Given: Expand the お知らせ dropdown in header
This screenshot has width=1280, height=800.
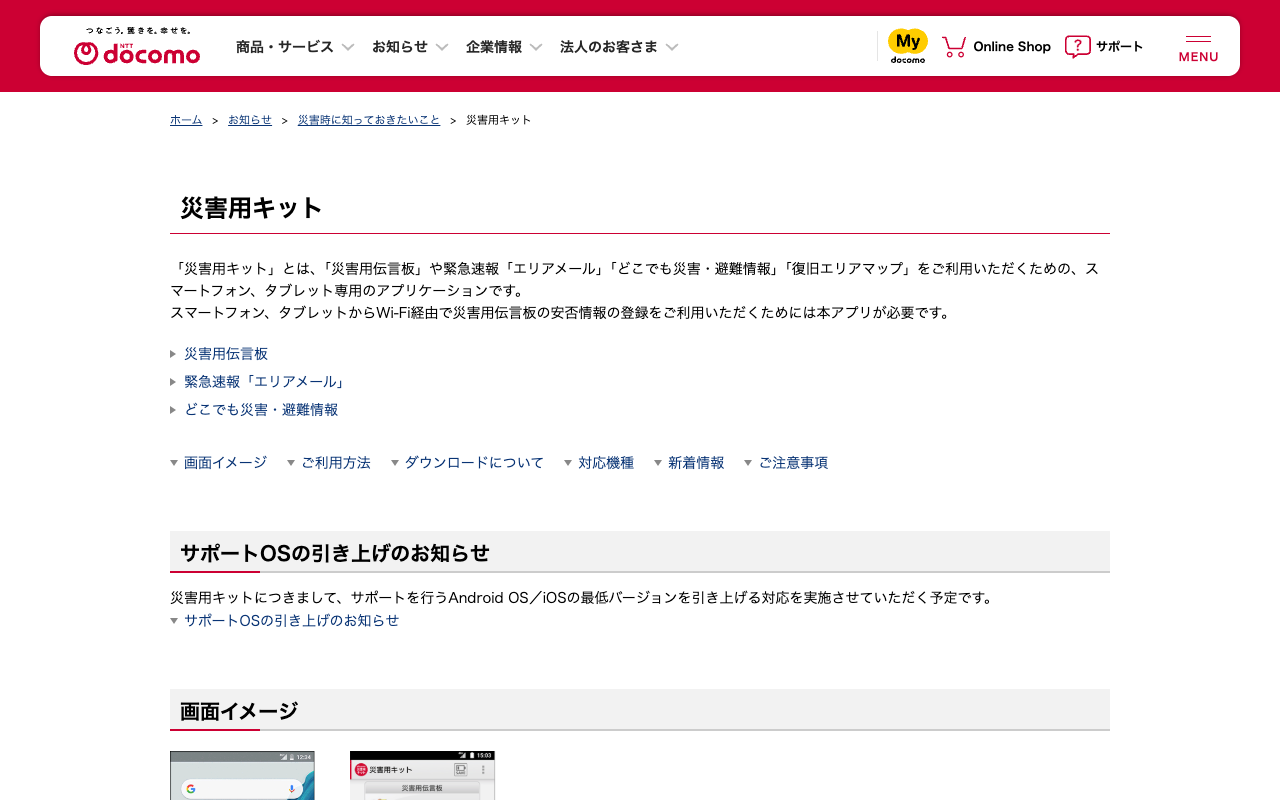Looking at the screenshot, I should coord(410,47).
